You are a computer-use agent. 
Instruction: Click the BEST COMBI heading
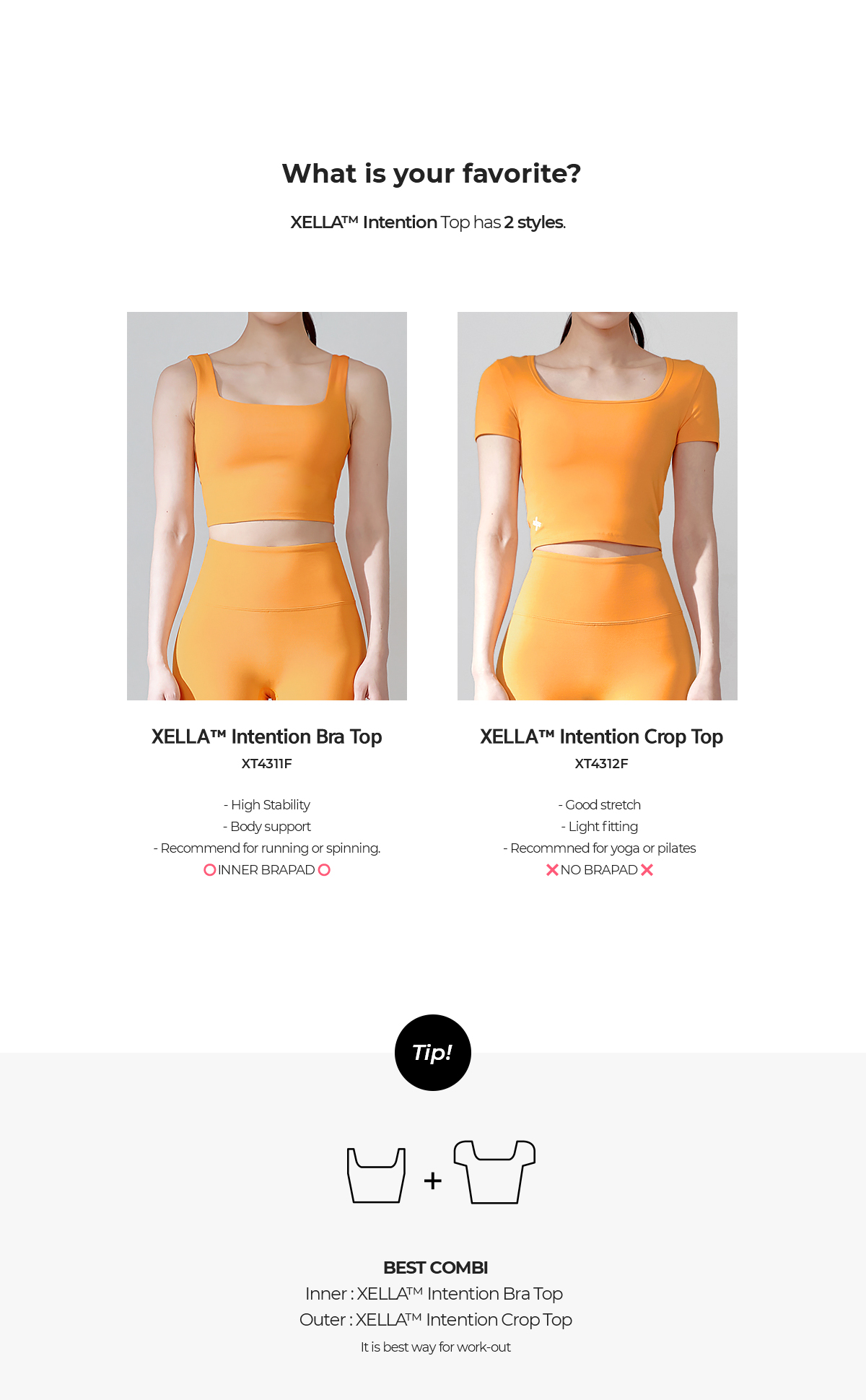(436, 1268)
